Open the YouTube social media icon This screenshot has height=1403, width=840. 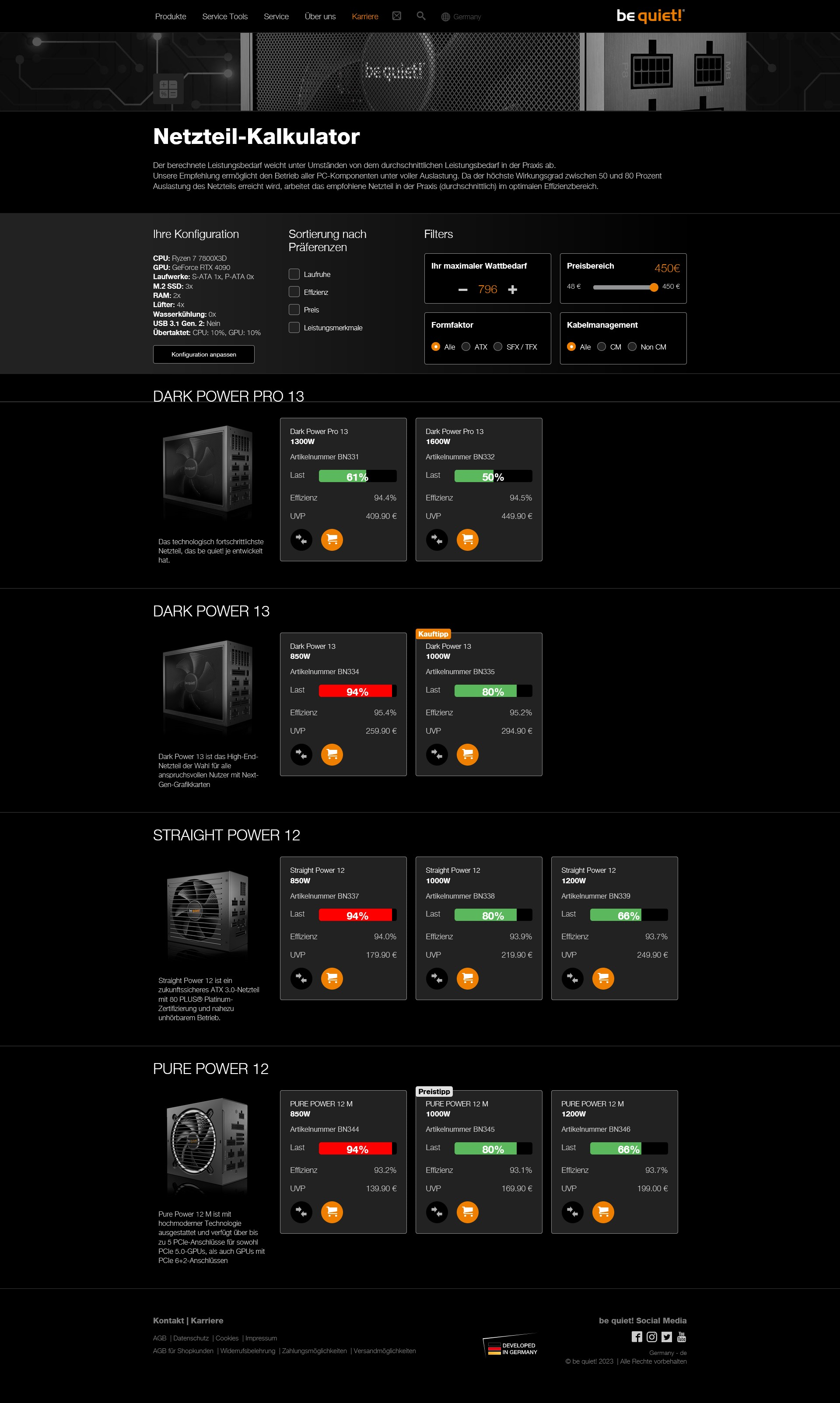pos(682,1336)
